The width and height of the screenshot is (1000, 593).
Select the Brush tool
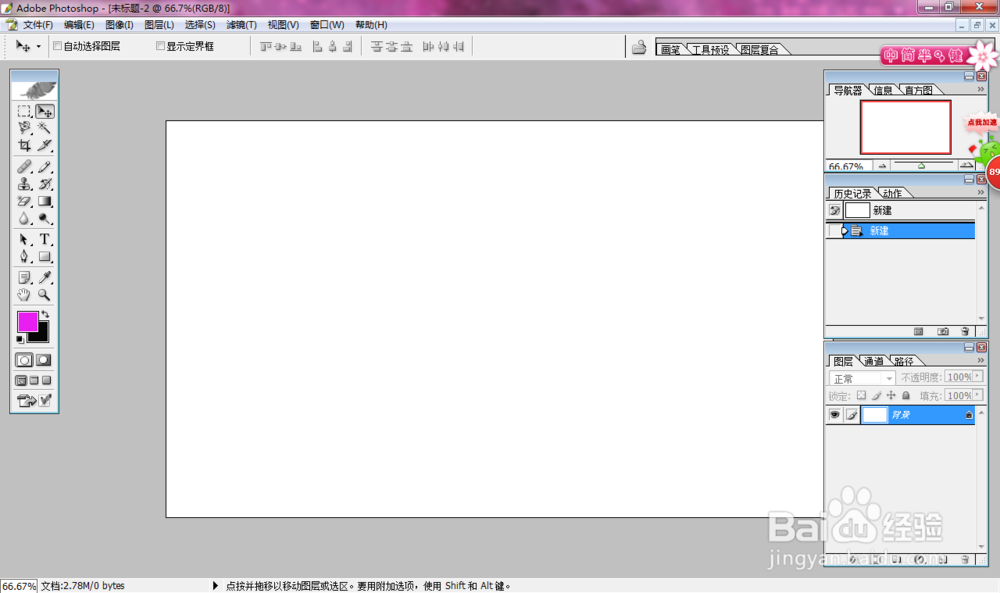point(45,167)
